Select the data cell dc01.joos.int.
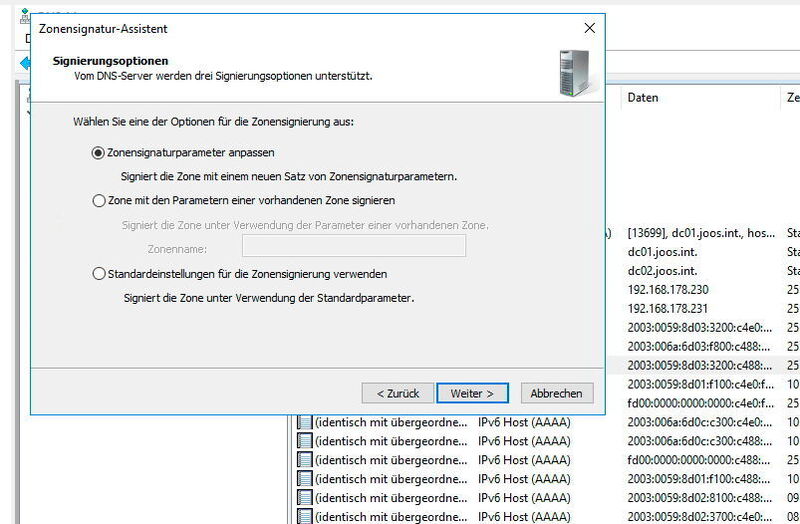800x524 pixels. [x=662, y=252]
